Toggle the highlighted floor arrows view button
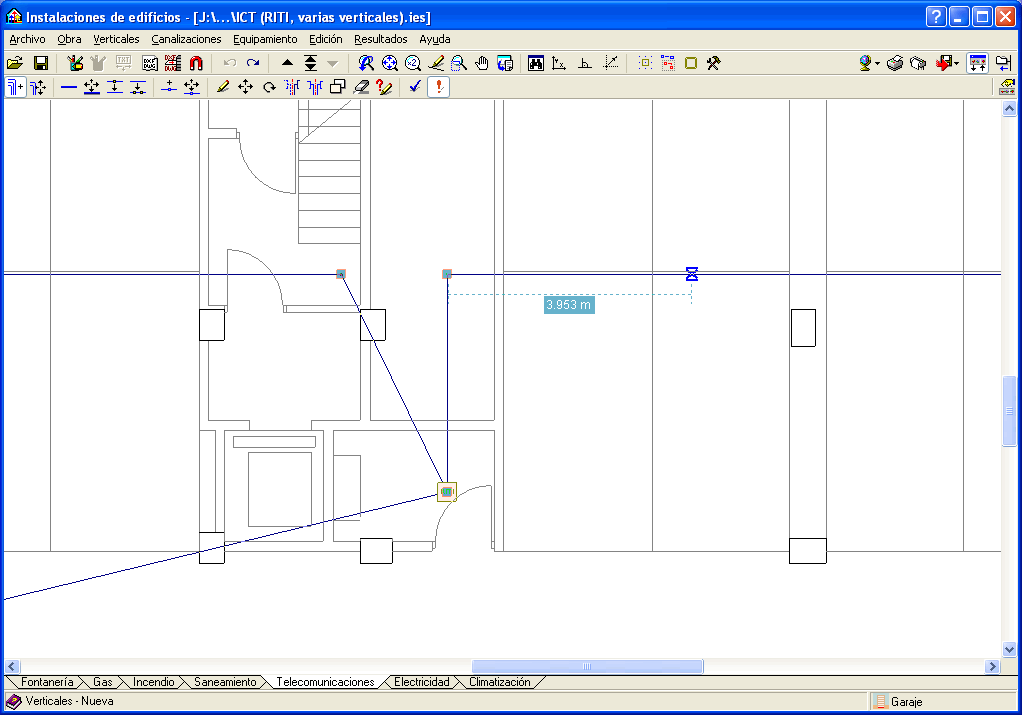Image resolution: width=1022 pixels, height=715 pixels. (977, 63)
